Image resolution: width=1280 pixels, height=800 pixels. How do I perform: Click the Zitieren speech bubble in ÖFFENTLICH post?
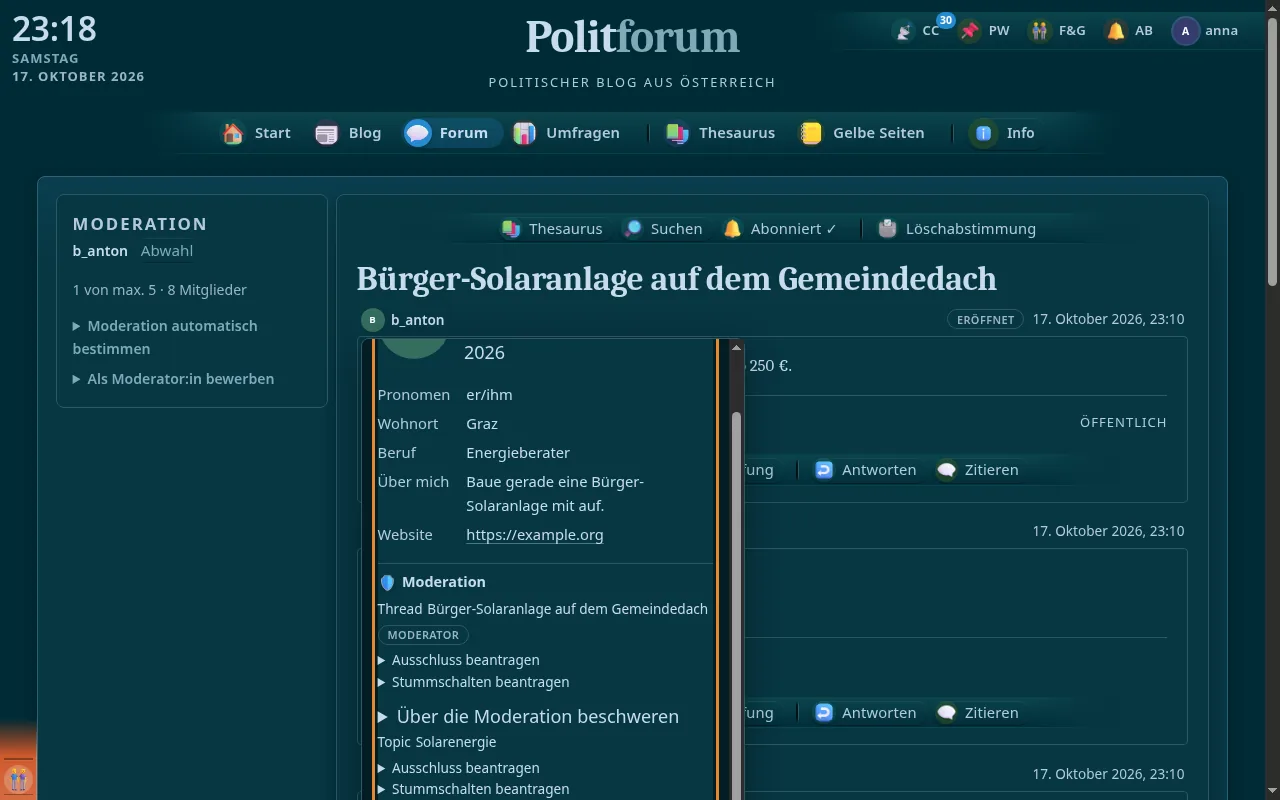pos(946,470)
